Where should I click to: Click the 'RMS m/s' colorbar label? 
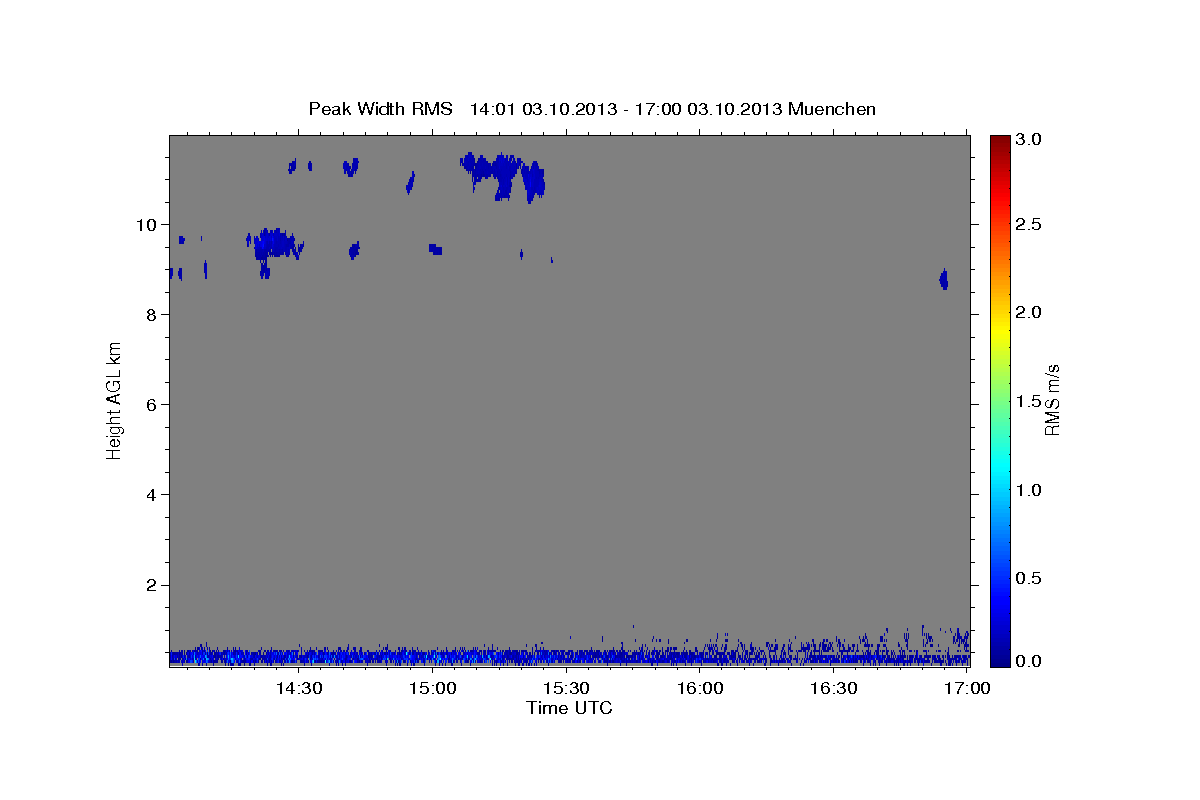pyautogui.click(x=1052, y=401)
